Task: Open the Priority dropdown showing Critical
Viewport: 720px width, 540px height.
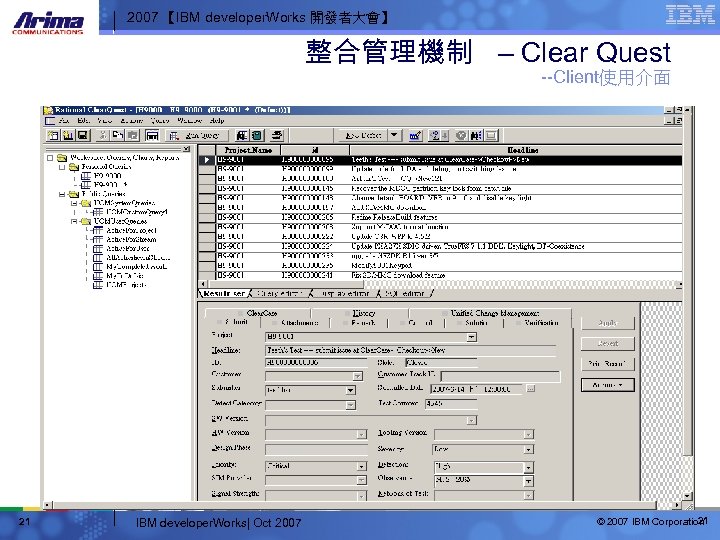Action: tap(361, 467)
